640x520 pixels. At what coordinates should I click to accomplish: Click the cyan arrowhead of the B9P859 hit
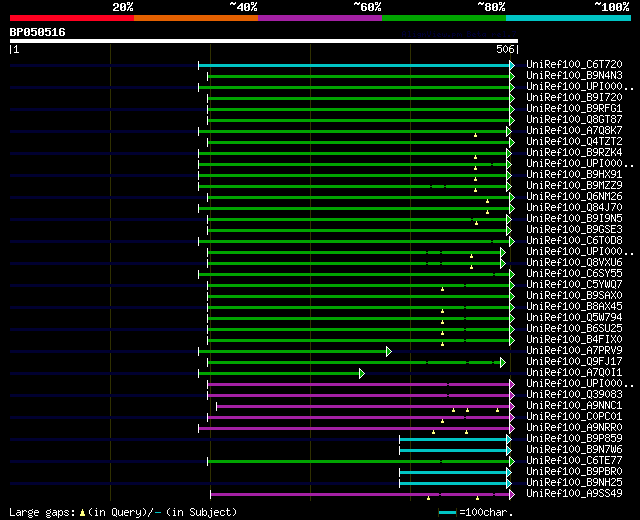509,440
